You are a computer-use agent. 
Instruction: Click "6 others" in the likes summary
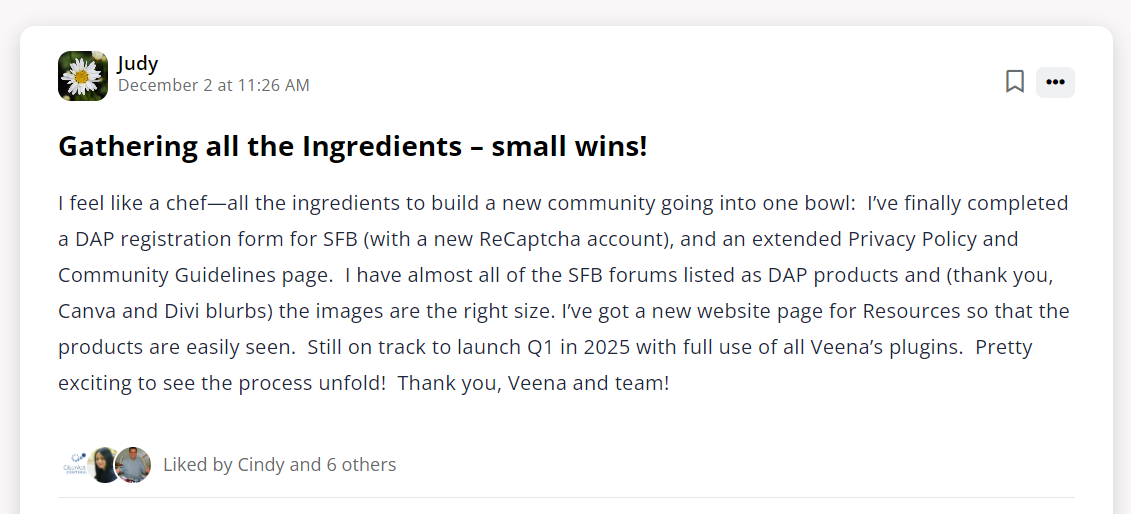click(x=361, y=465)
